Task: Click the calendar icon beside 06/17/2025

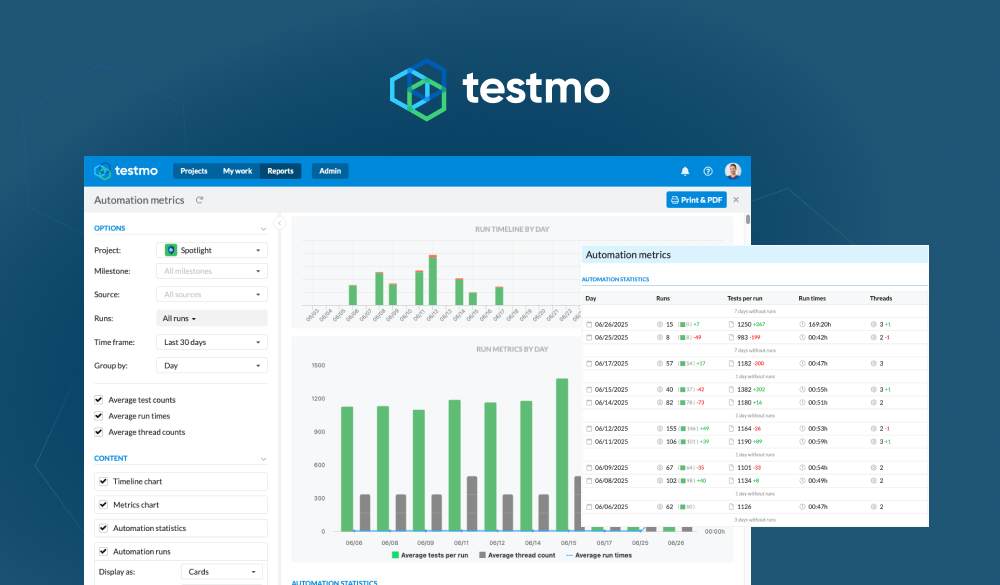Action: (x=589, y=363)
